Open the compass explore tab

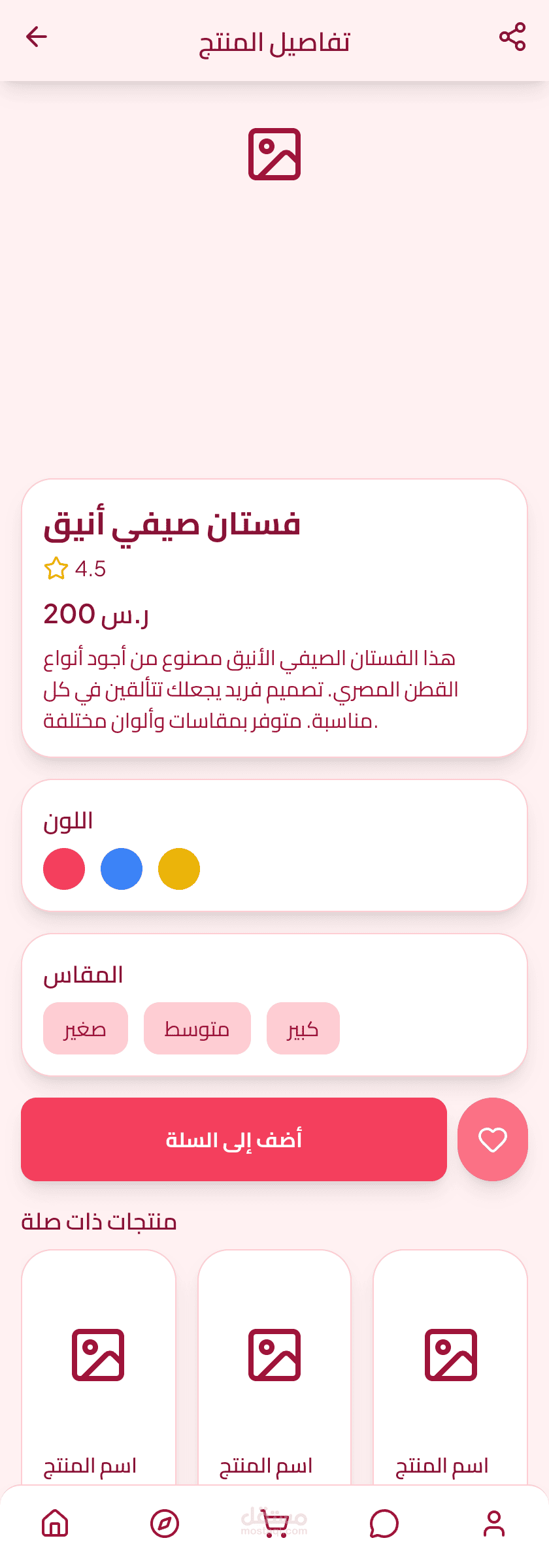165,1524
